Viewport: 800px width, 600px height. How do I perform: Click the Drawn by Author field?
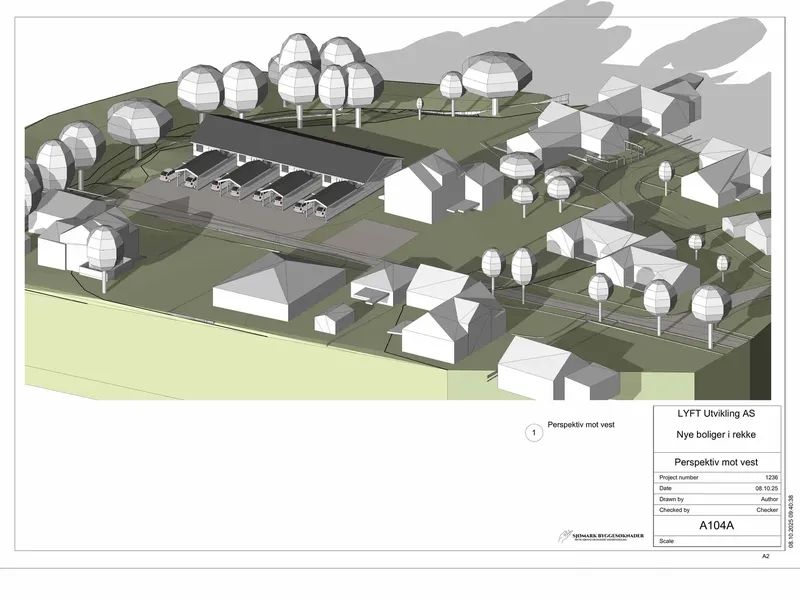[717, 499]
